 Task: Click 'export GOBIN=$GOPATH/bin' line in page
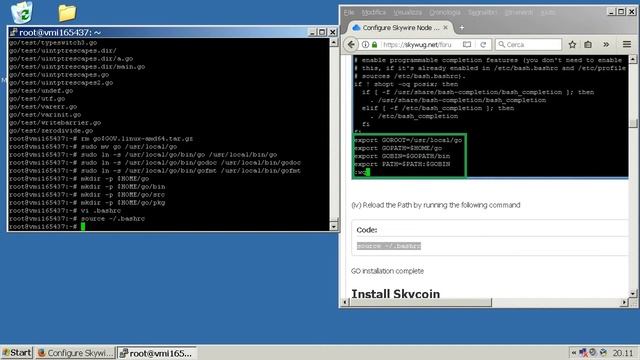(x=402, y=156)
